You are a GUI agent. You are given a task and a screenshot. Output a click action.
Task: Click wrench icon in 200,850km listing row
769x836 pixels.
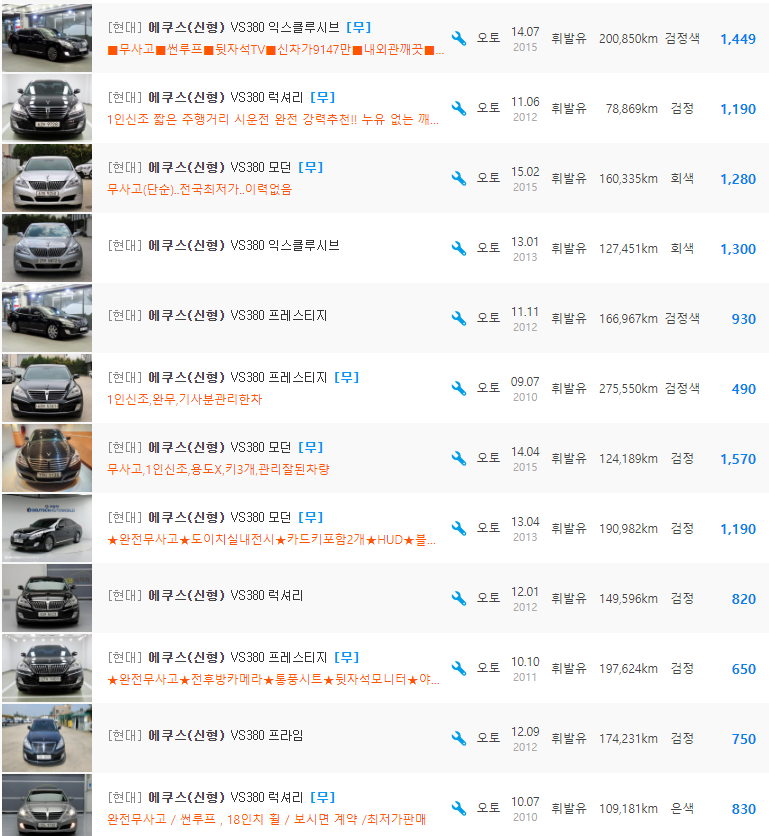[x=459, y=38]
